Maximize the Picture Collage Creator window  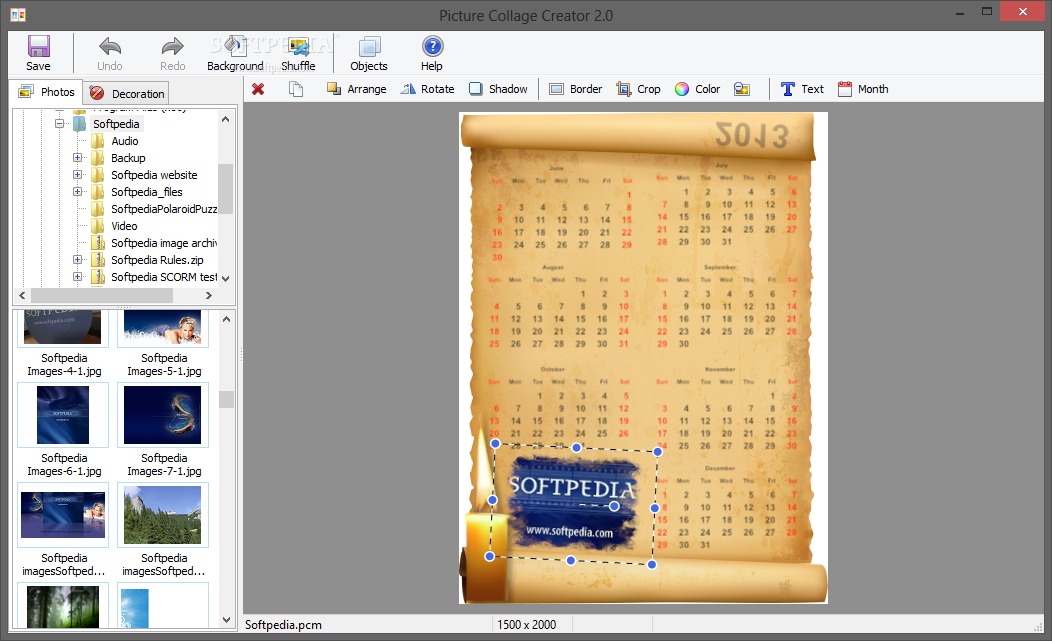[987, 11]
